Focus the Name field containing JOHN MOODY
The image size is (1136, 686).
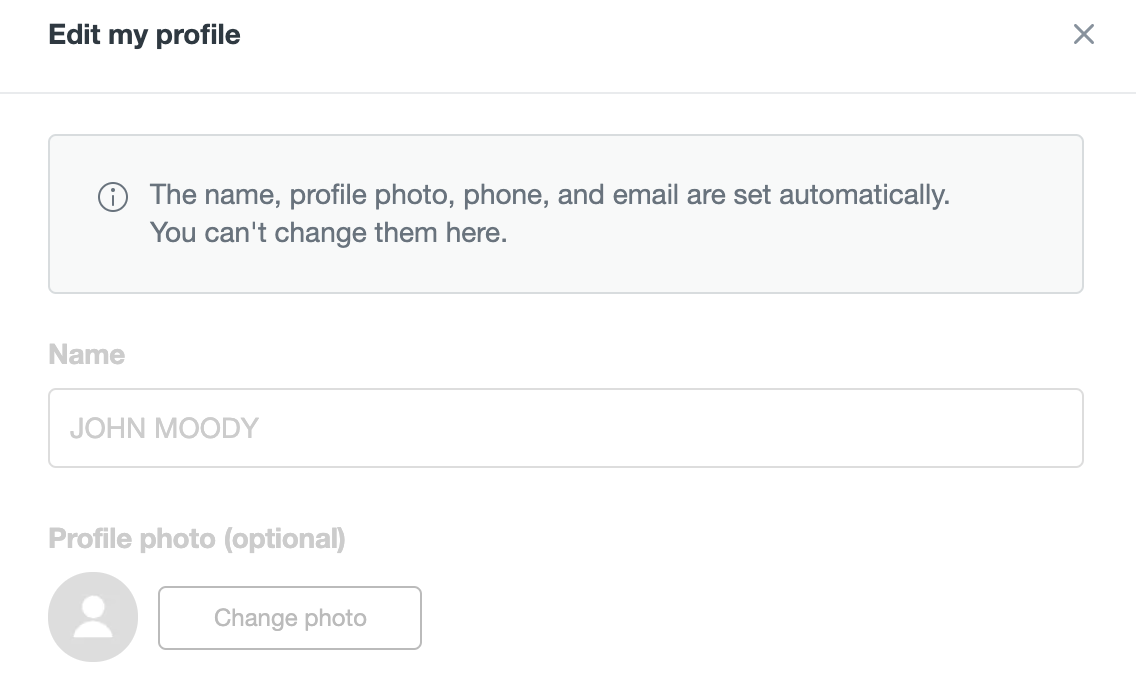coord(565,428)
